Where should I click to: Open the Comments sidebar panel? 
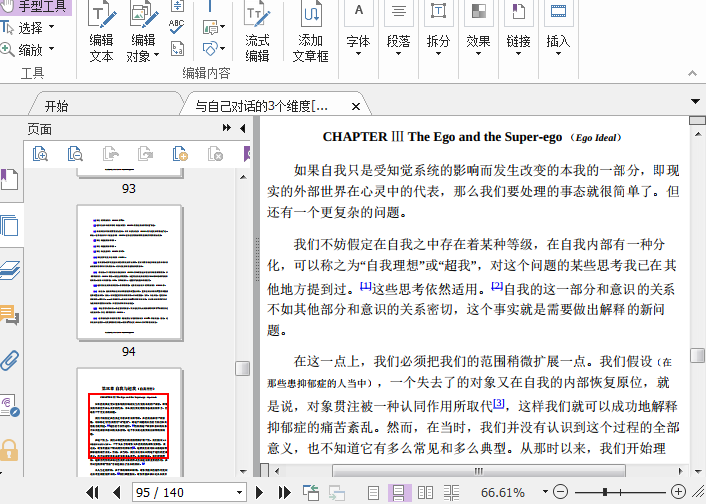[10, 314]
